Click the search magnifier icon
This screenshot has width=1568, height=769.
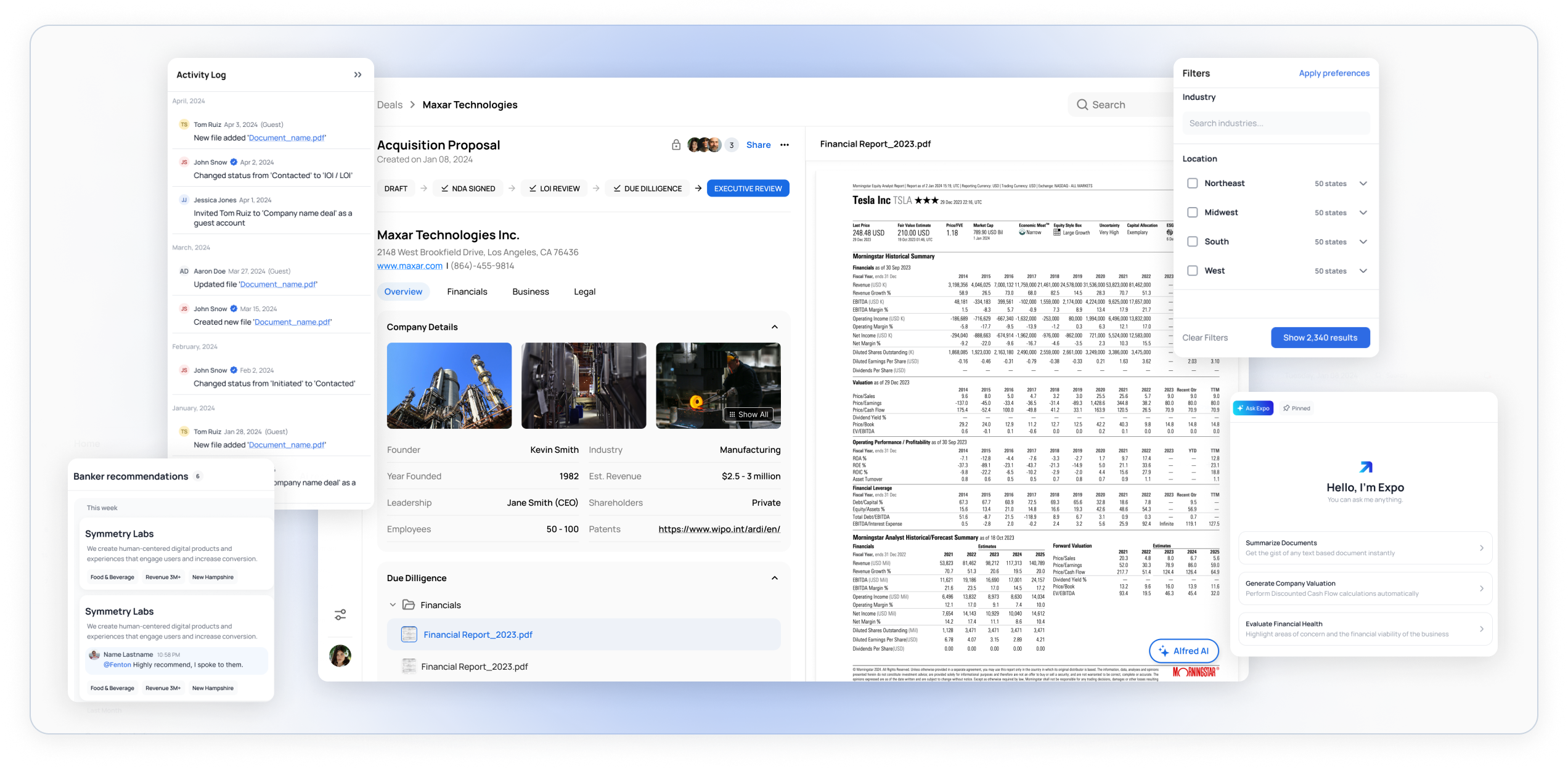1082,105
